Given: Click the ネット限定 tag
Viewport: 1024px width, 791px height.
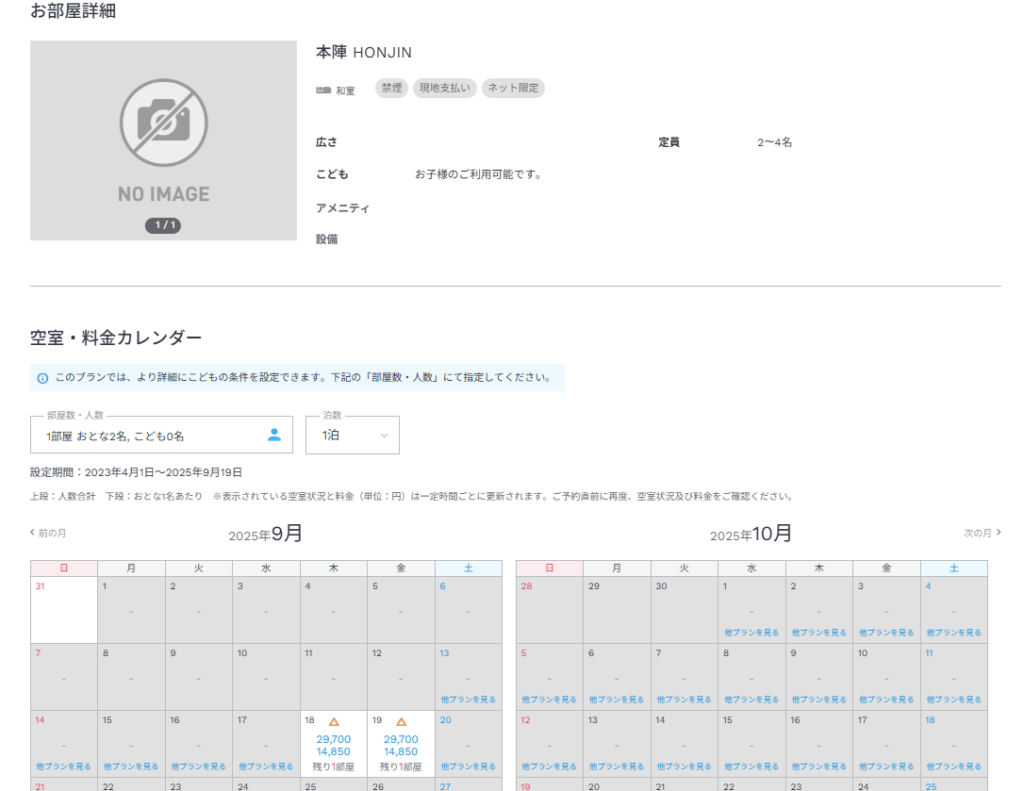Looking at the screenshot, I should click(x=513, y=88).
